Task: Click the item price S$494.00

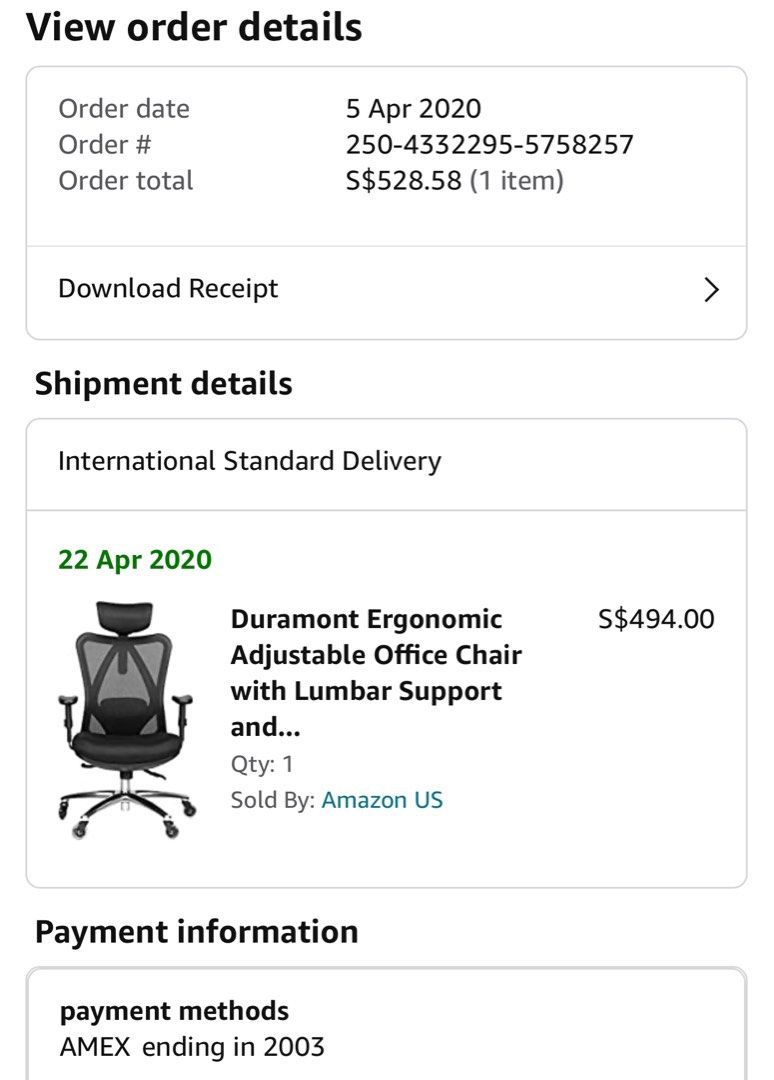Action: point(661,619)
